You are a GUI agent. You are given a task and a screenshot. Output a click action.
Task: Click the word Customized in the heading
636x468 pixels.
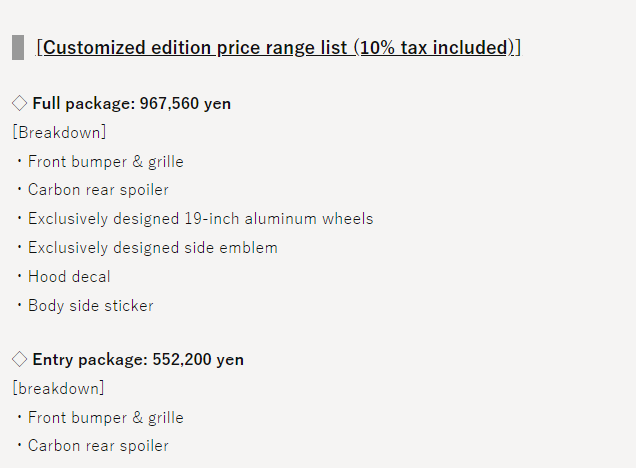pyautogui.click(x=94, y=47)
